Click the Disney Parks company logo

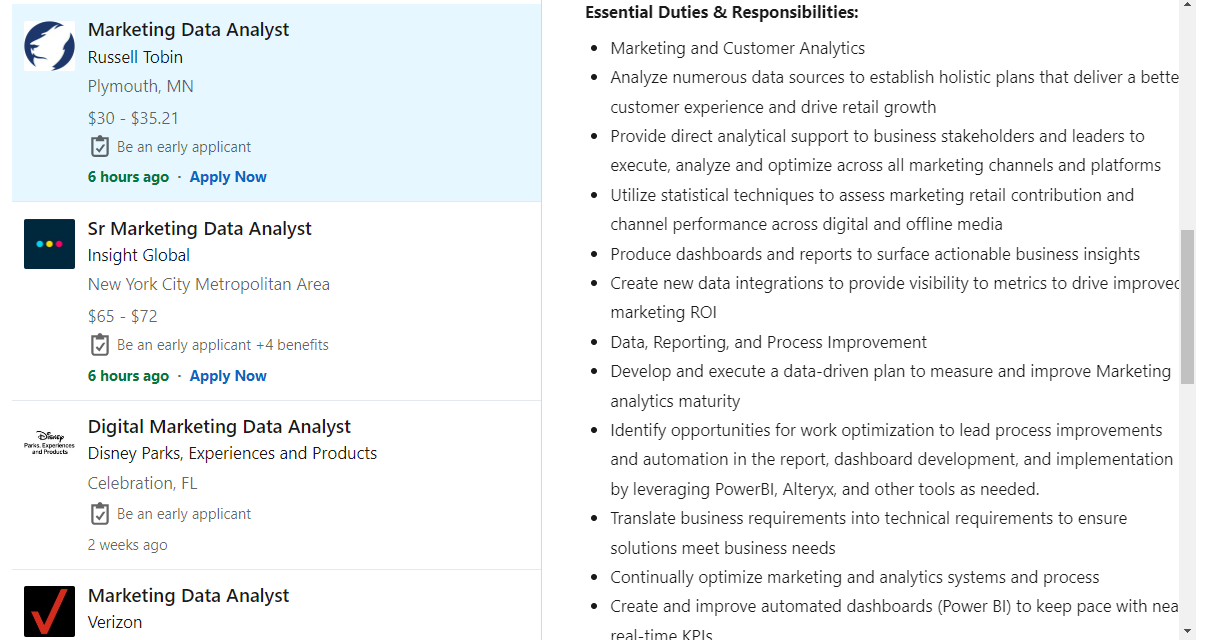coord(49,443)
